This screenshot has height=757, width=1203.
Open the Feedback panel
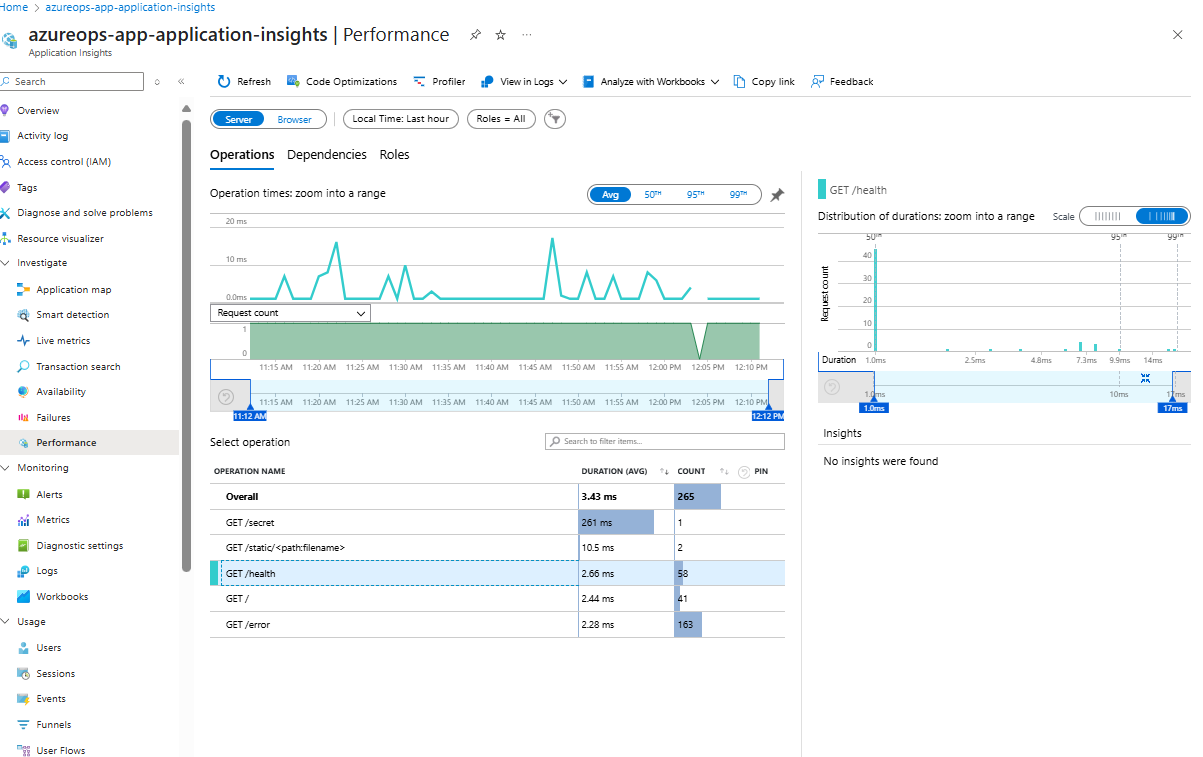coord(842,81)
